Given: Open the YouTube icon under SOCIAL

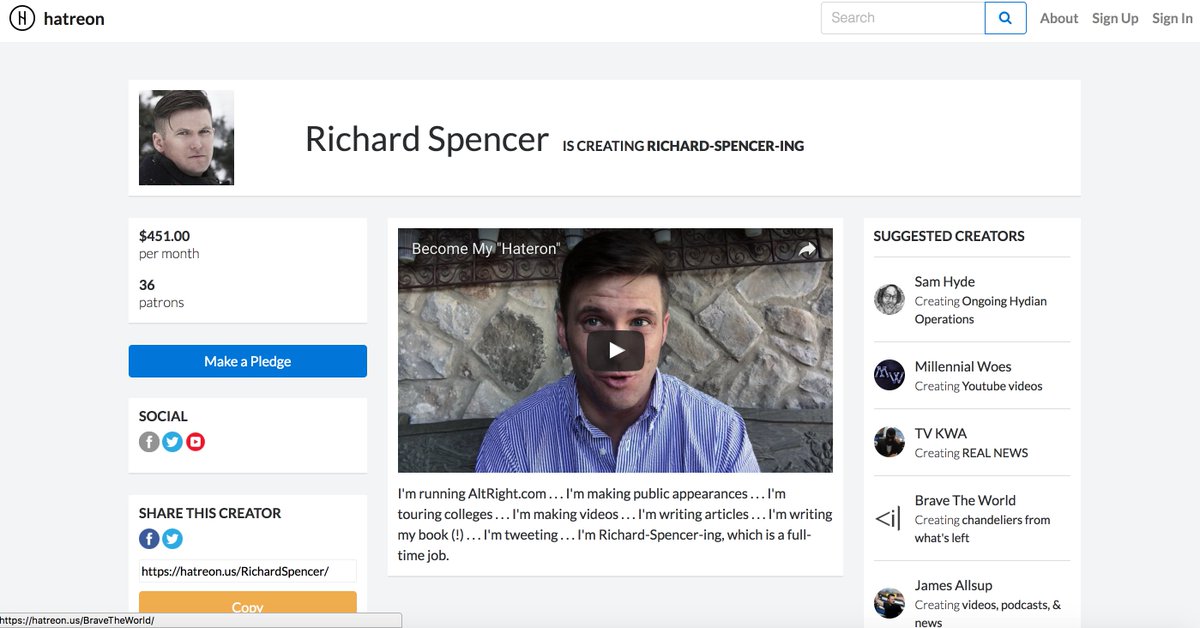Looking at the screenshot, I should [x=195, y=441].
